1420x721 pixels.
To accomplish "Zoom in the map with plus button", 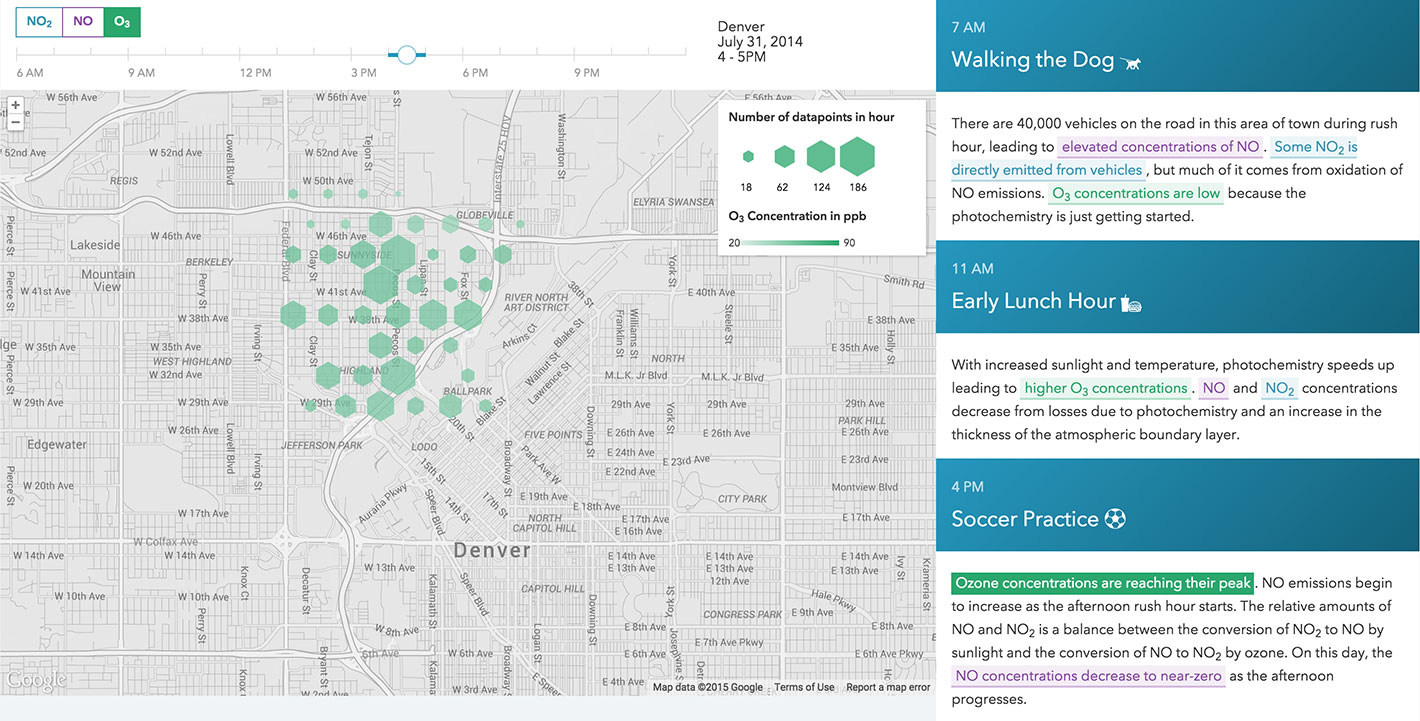I will (x=15, y=105).
